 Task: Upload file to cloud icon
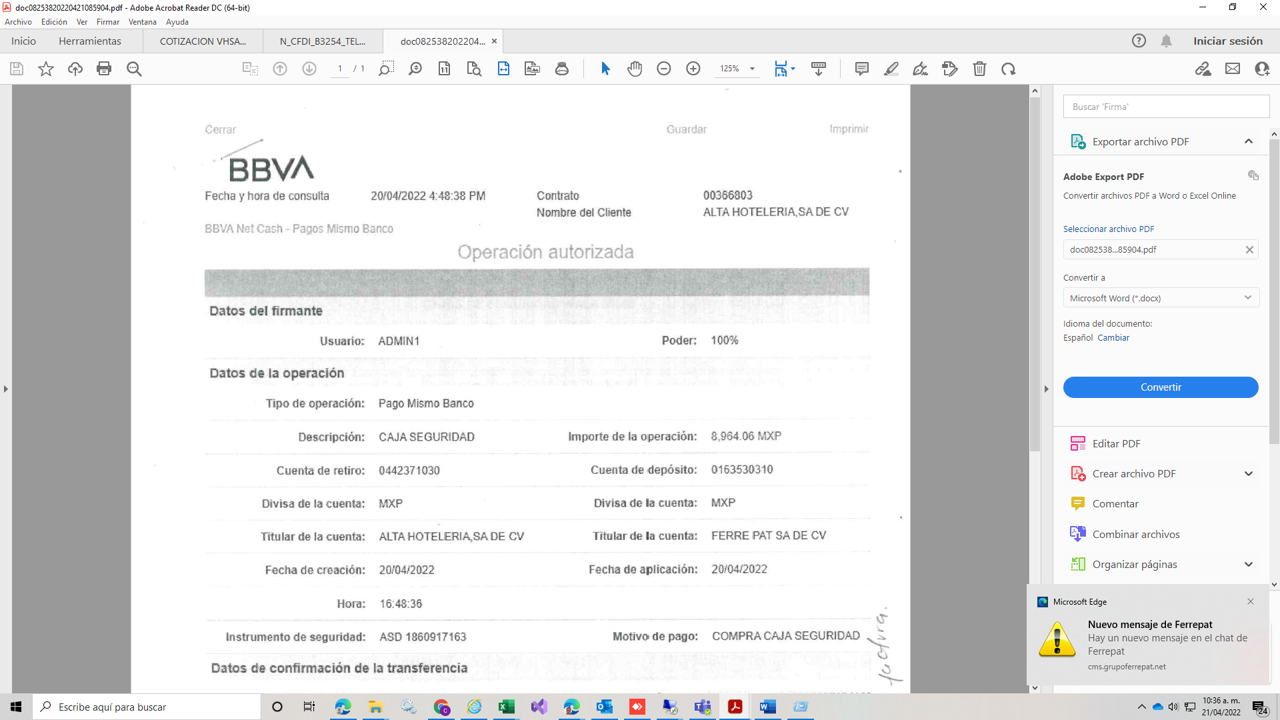point(75,69)
